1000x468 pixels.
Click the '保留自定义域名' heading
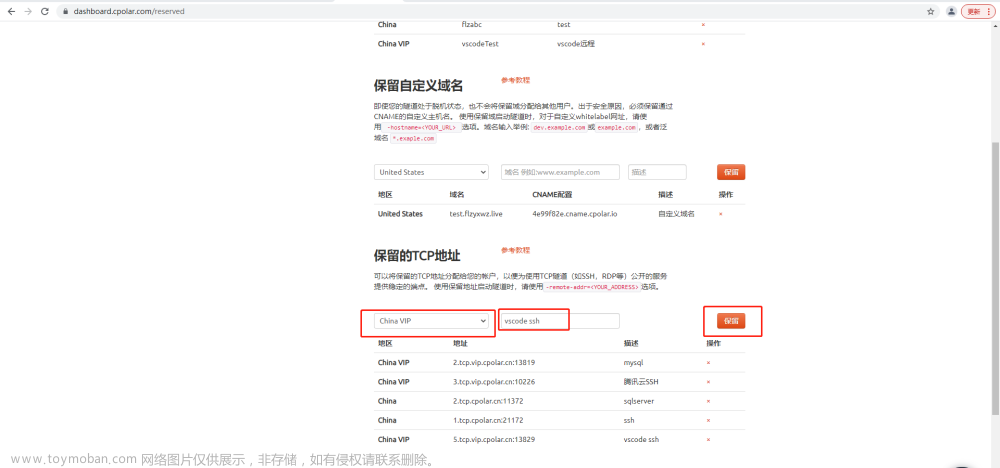(418, 85)
